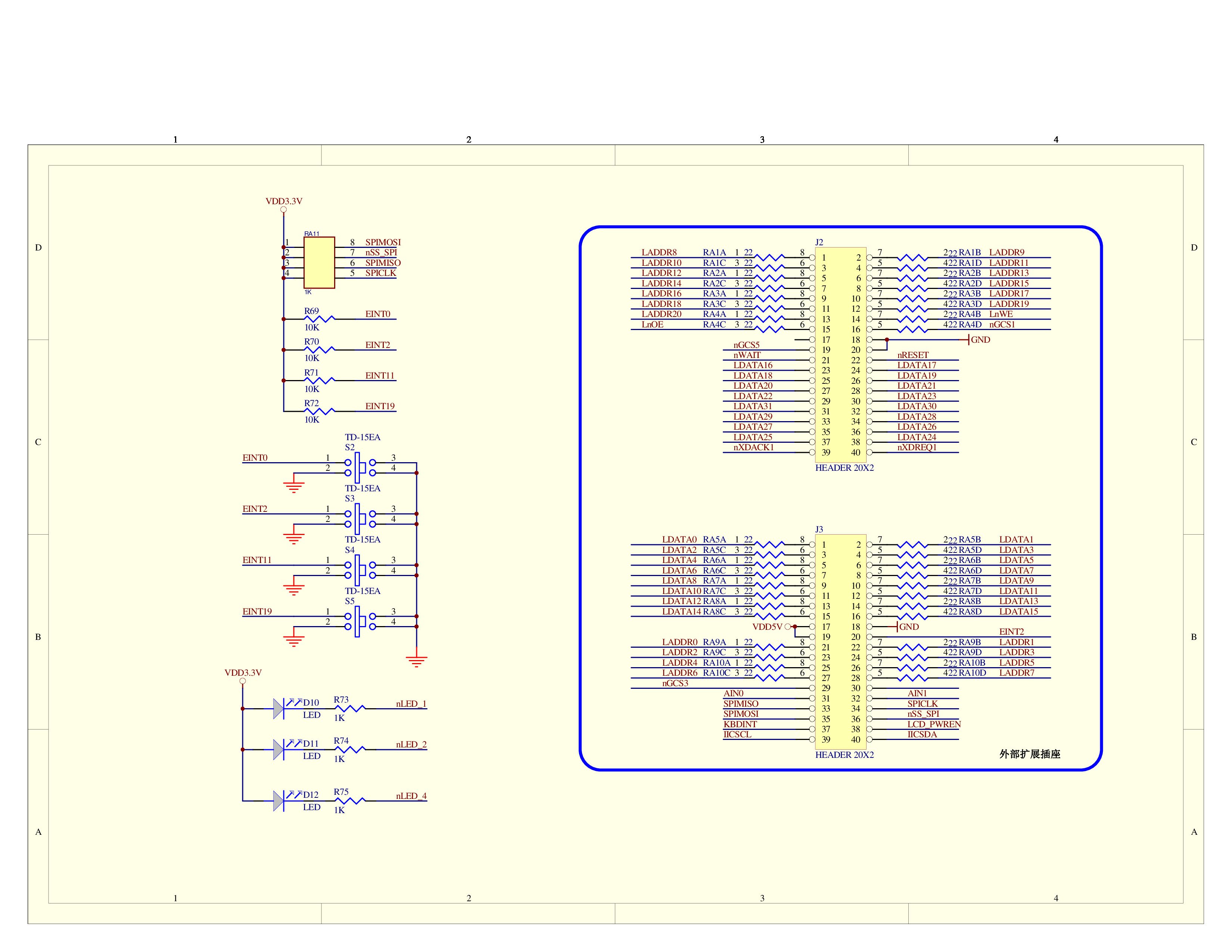Select the R71 10K resistor
Screen dimensions: 1232x952
(319, 380)
